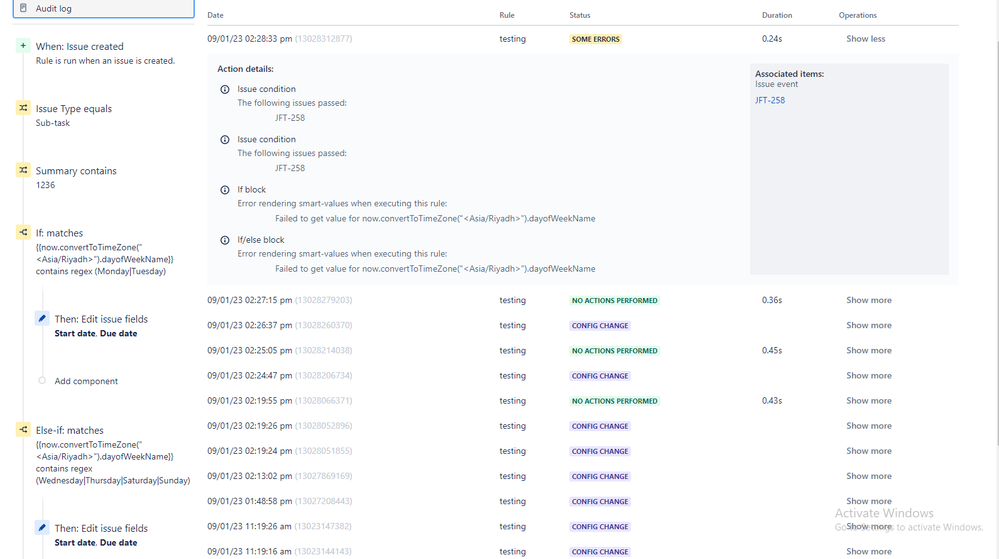Expand Show more for 02:19:26 pm entry

click(868, 426)
